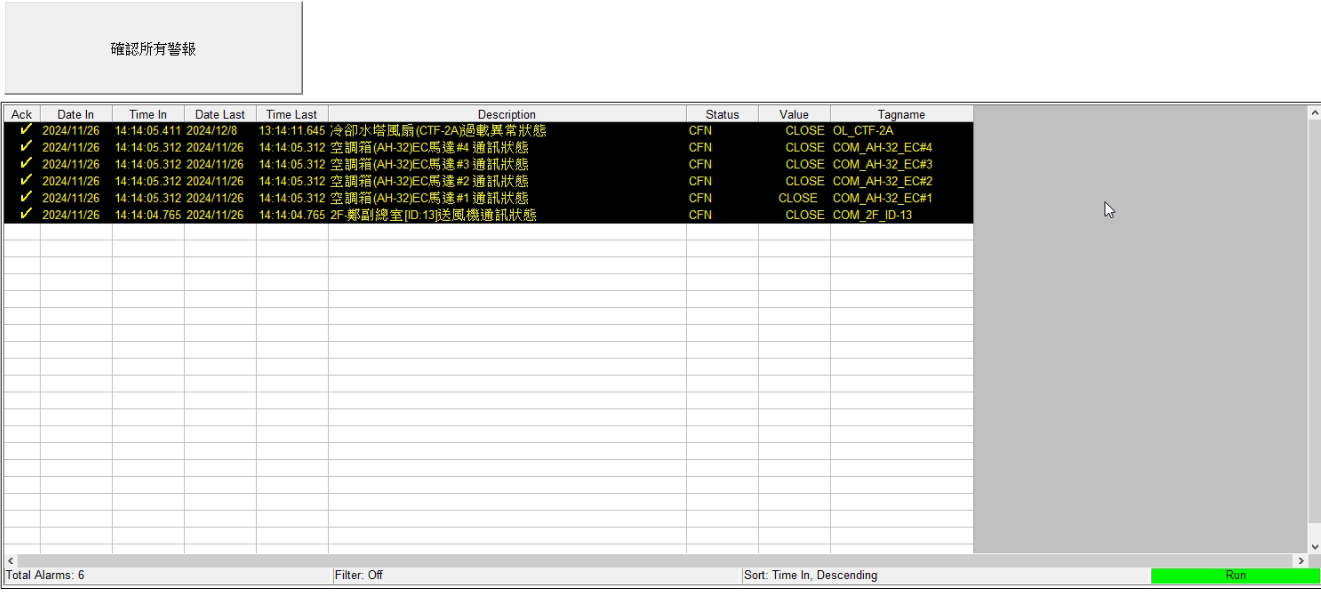This screenshot has width=1321, height=595.
Task: Click the 確認所有警報 button
Action: 153,48
